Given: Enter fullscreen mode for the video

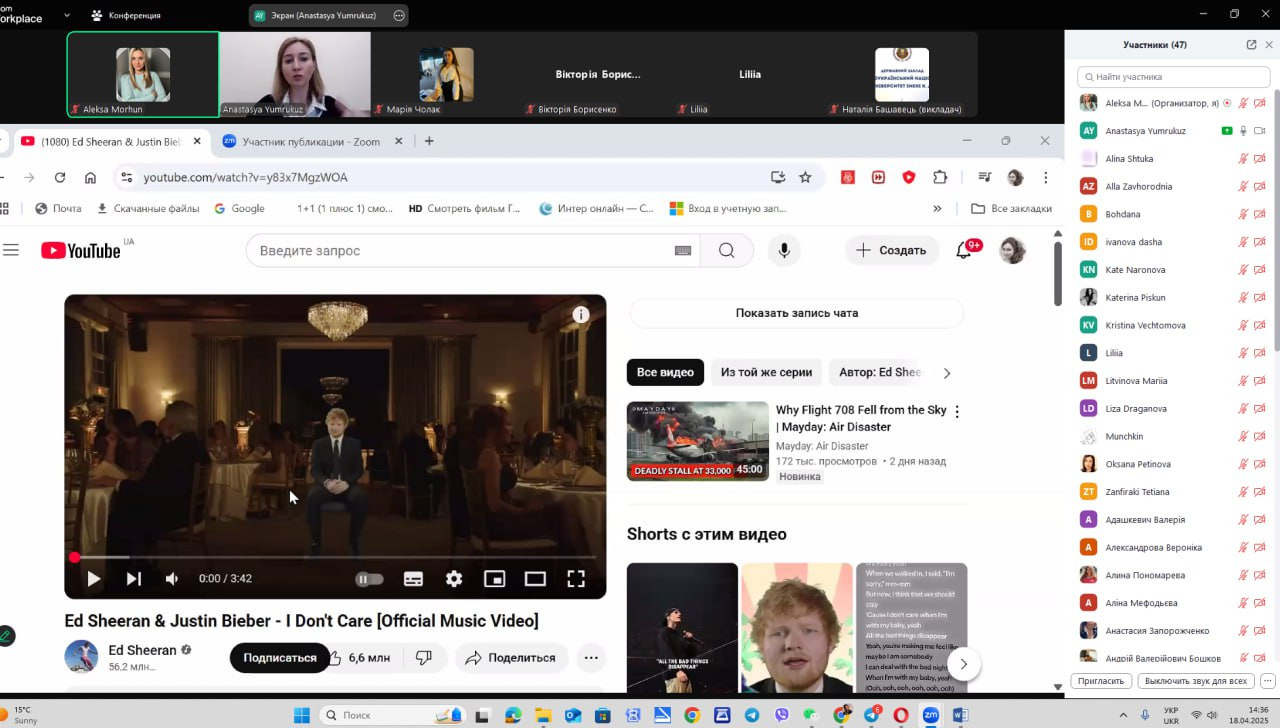Looking at the screenshot, I should click(x=576, y=578).
